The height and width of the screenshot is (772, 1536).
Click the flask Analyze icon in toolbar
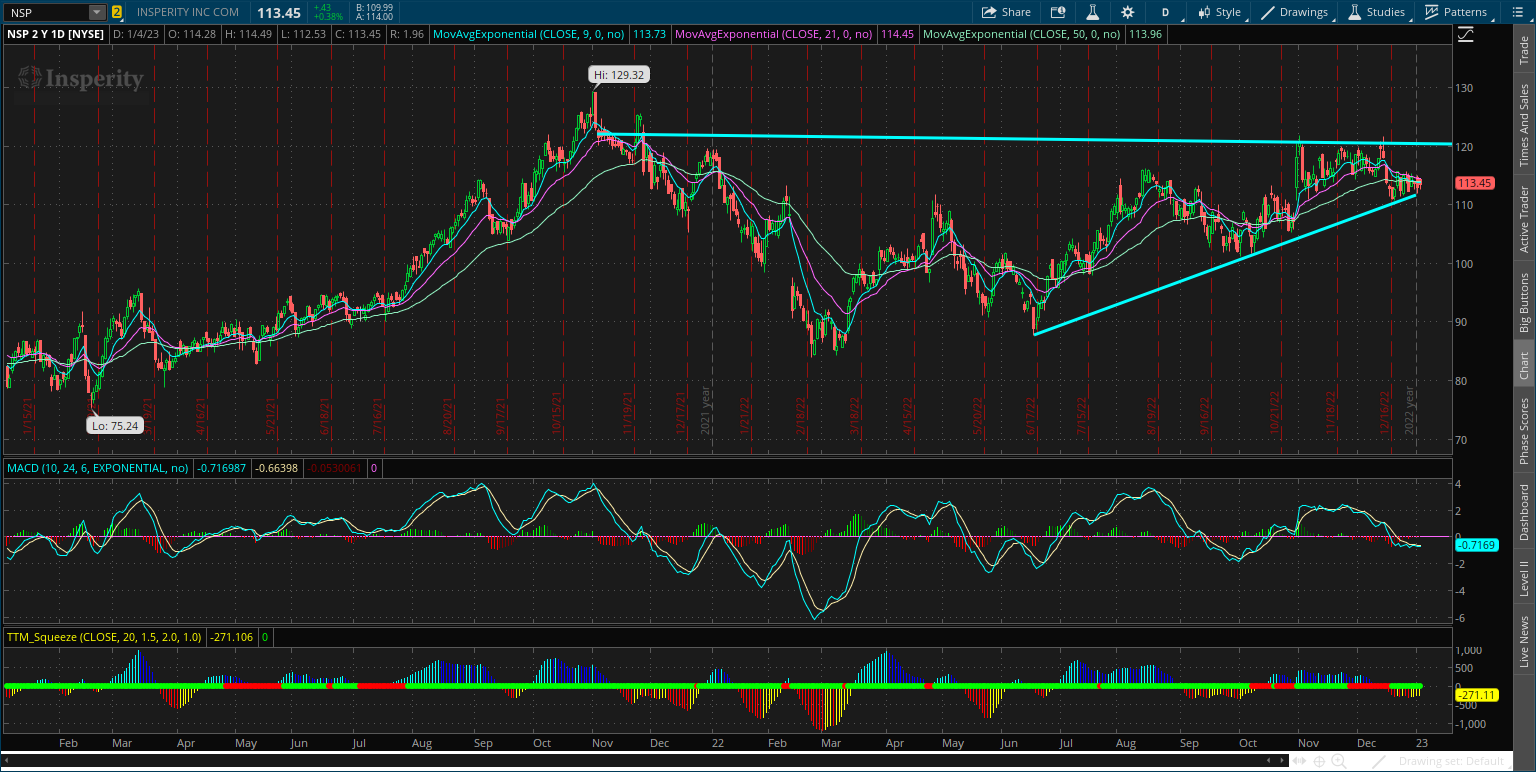tap(1092, 12)
